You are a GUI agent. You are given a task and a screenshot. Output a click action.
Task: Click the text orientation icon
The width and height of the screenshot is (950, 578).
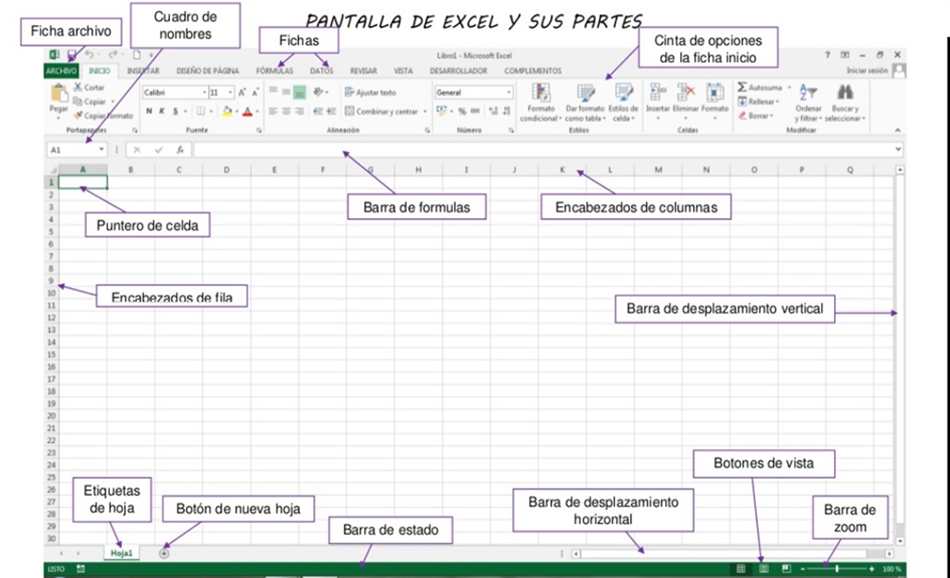coord(319,92)
